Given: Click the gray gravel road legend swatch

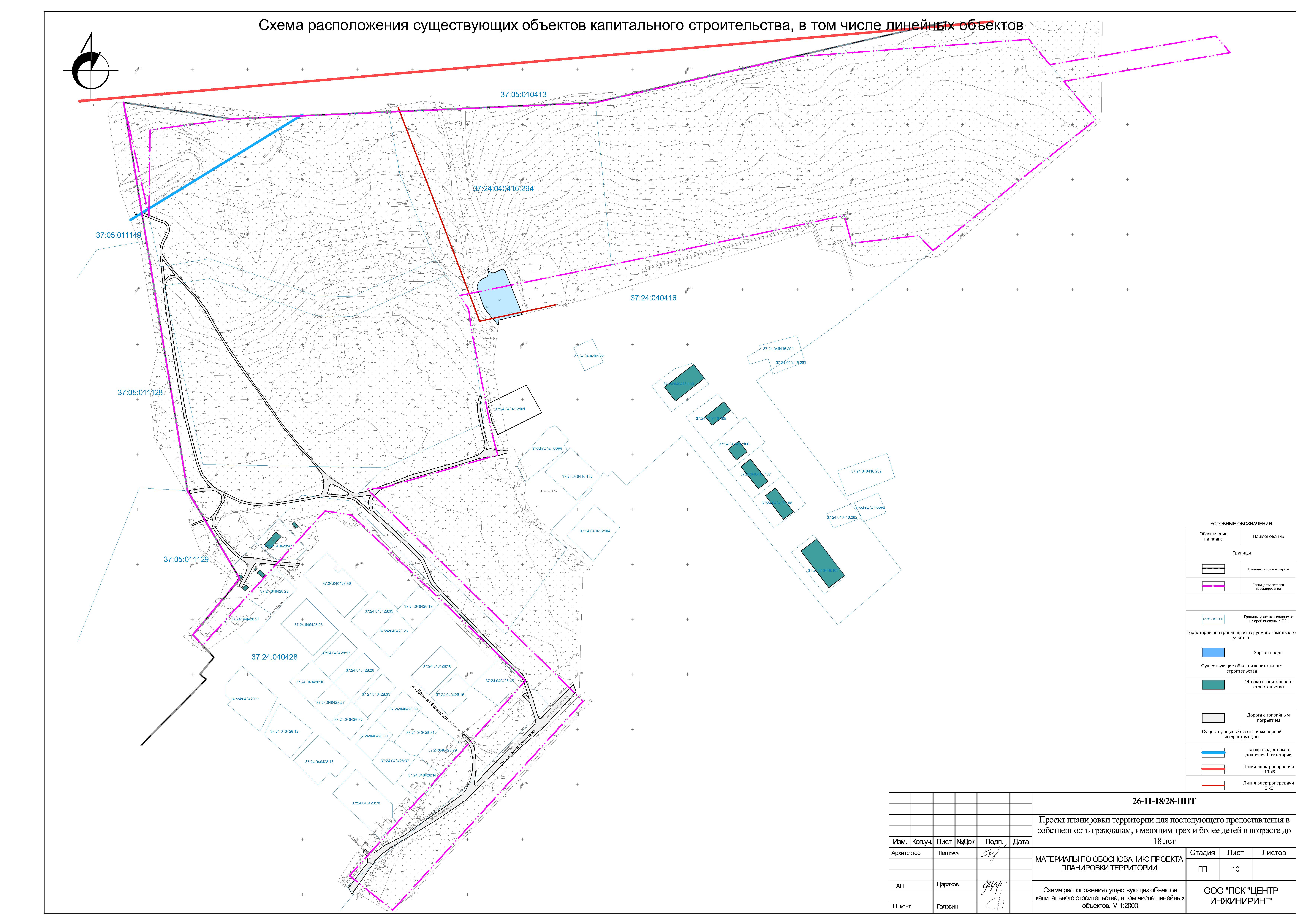Looking at the screenshot, I should [1213, 718].
